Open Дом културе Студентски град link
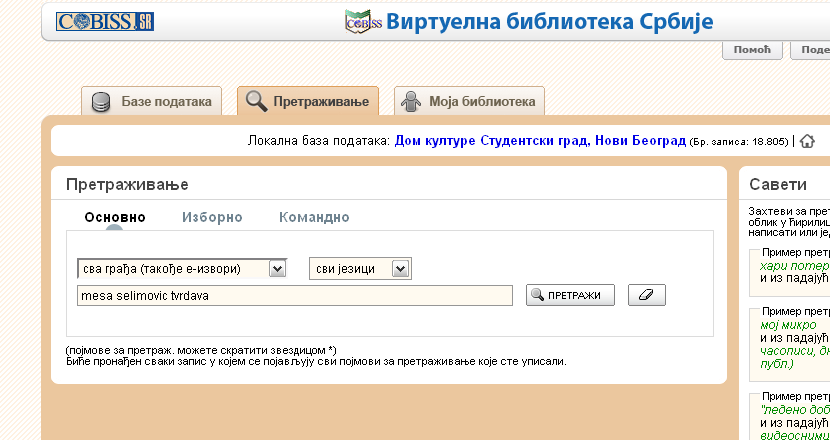Image resolution: width=830 pixels, height=440 pixels. coord(540,141)
